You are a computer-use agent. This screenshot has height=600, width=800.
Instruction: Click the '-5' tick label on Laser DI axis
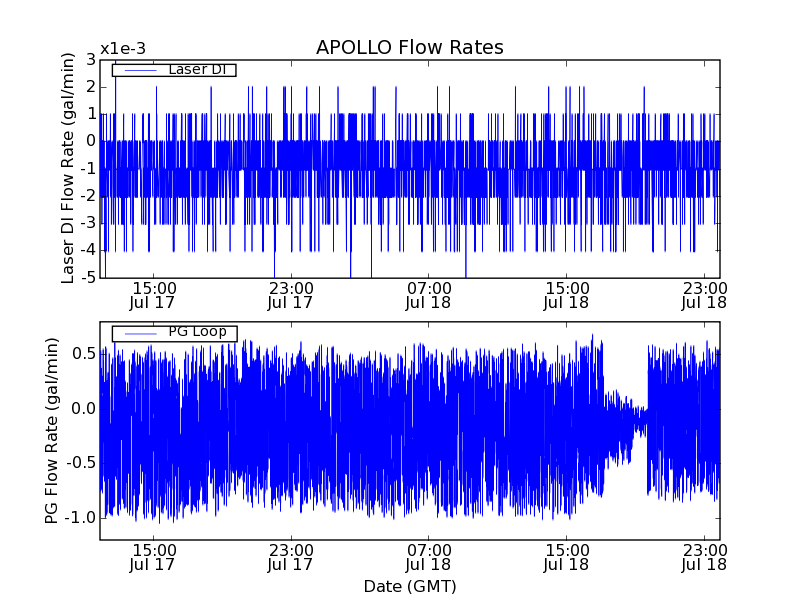88,278
